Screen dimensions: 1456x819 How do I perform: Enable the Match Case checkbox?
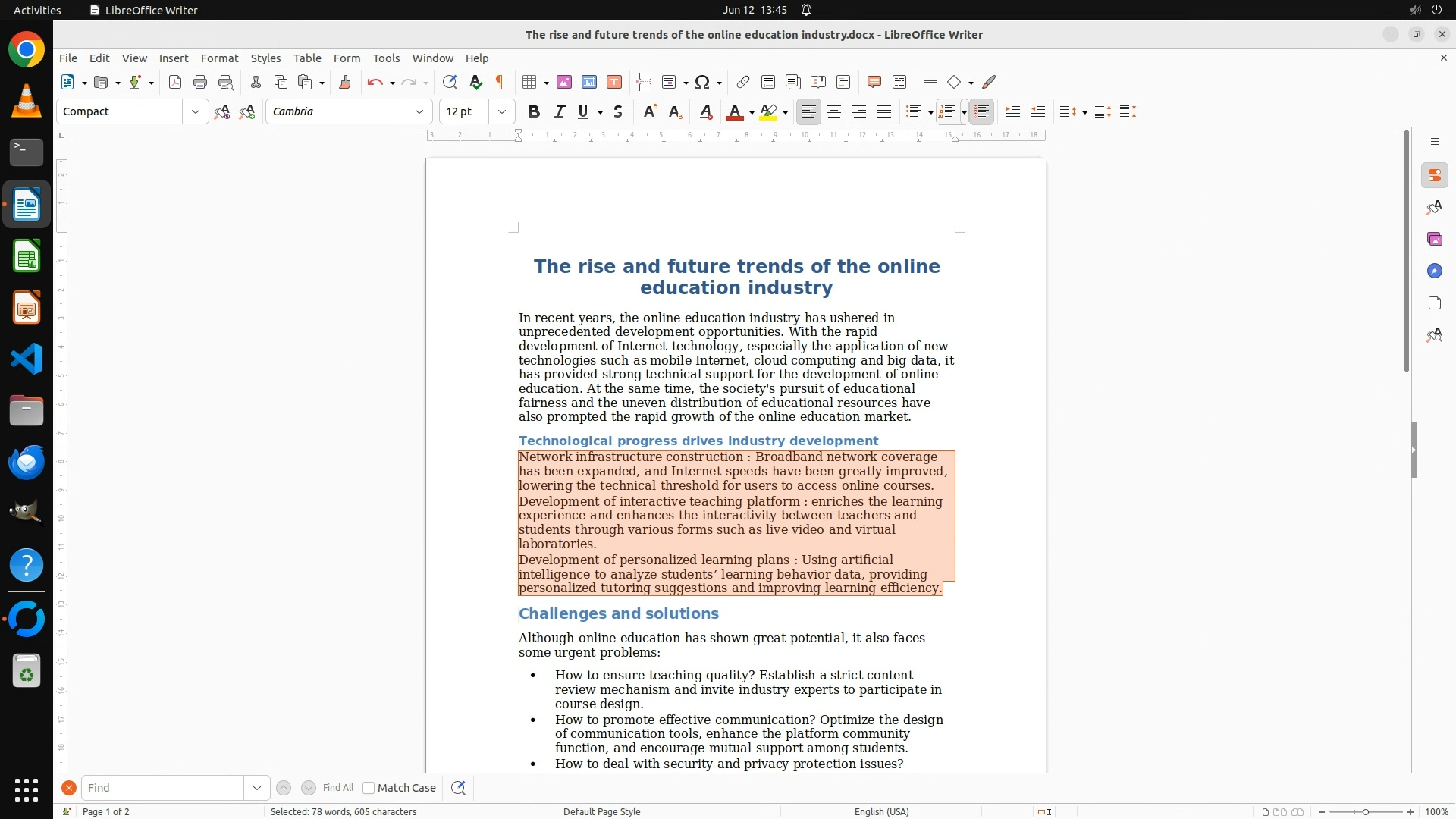coord(369,788)
